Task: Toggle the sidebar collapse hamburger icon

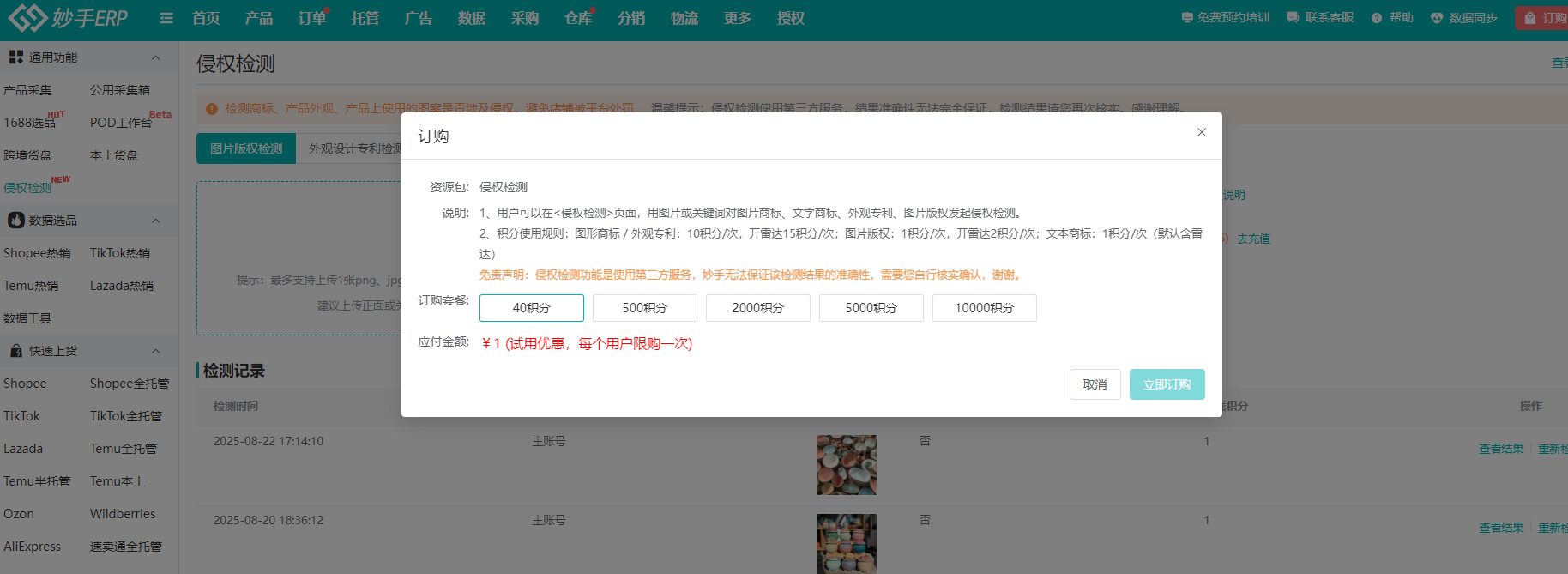Action: 166,18
